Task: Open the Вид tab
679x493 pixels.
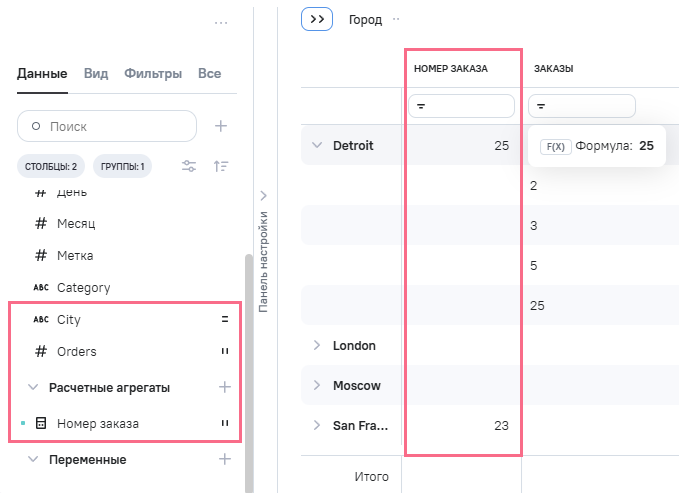Action: click(x=96, y=73)
